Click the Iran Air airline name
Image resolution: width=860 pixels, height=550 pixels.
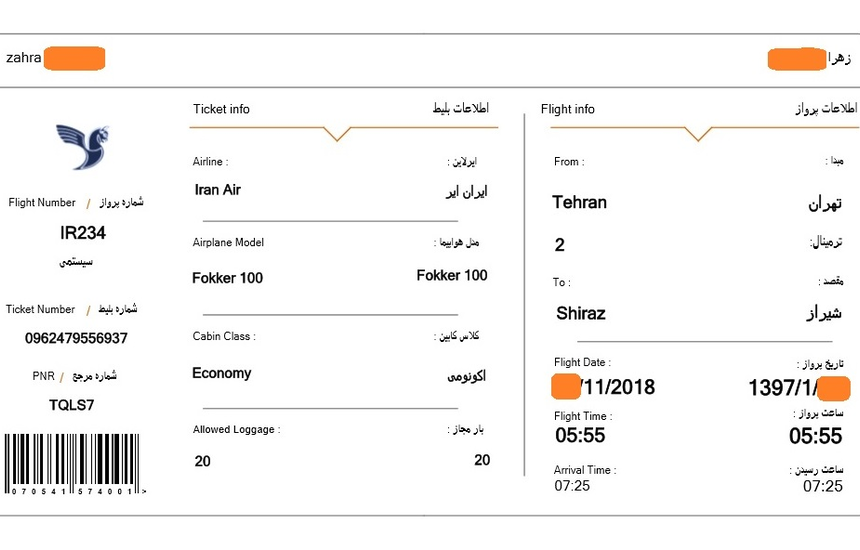tap(217, 190)
